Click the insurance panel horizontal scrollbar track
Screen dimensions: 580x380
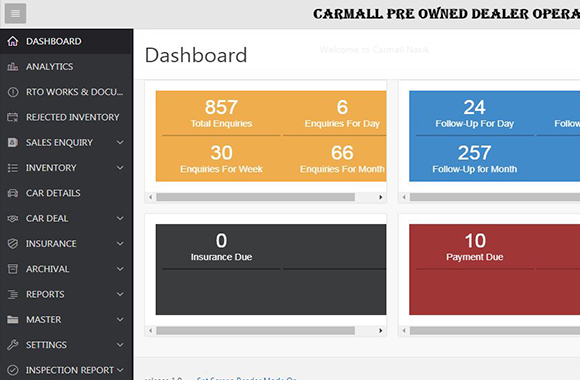tap(255, 330)
